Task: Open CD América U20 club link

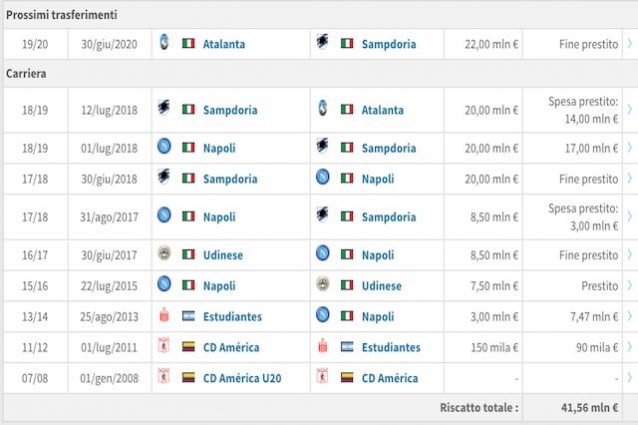Action: (x=242, y=378)
